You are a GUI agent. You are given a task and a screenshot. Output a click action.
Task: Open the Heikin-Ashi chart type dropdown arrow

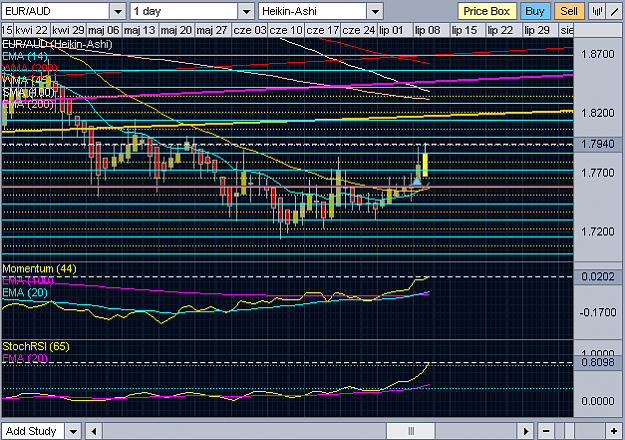(x=375, y=11)
